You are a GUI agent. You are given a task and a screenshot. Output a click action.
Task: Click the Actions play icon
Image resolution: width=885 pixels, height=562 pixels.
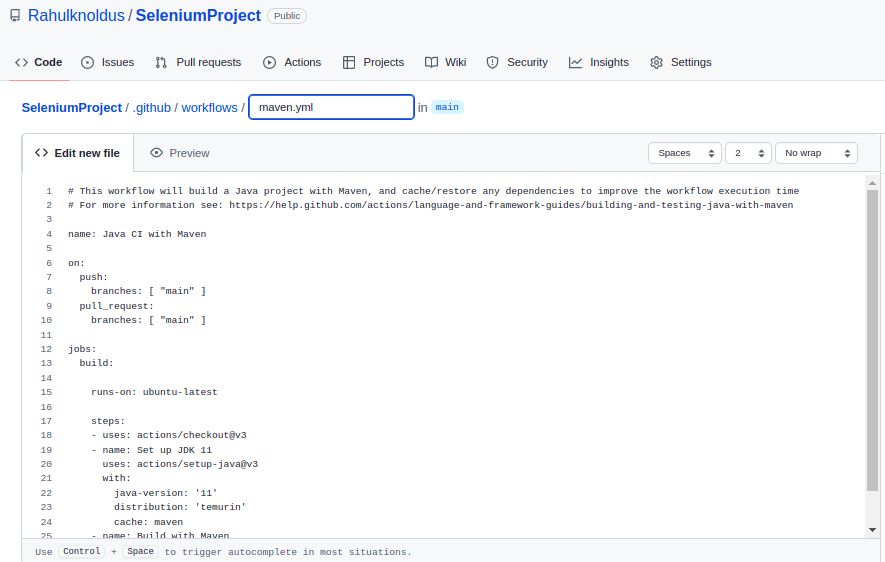tap(270, 62)
